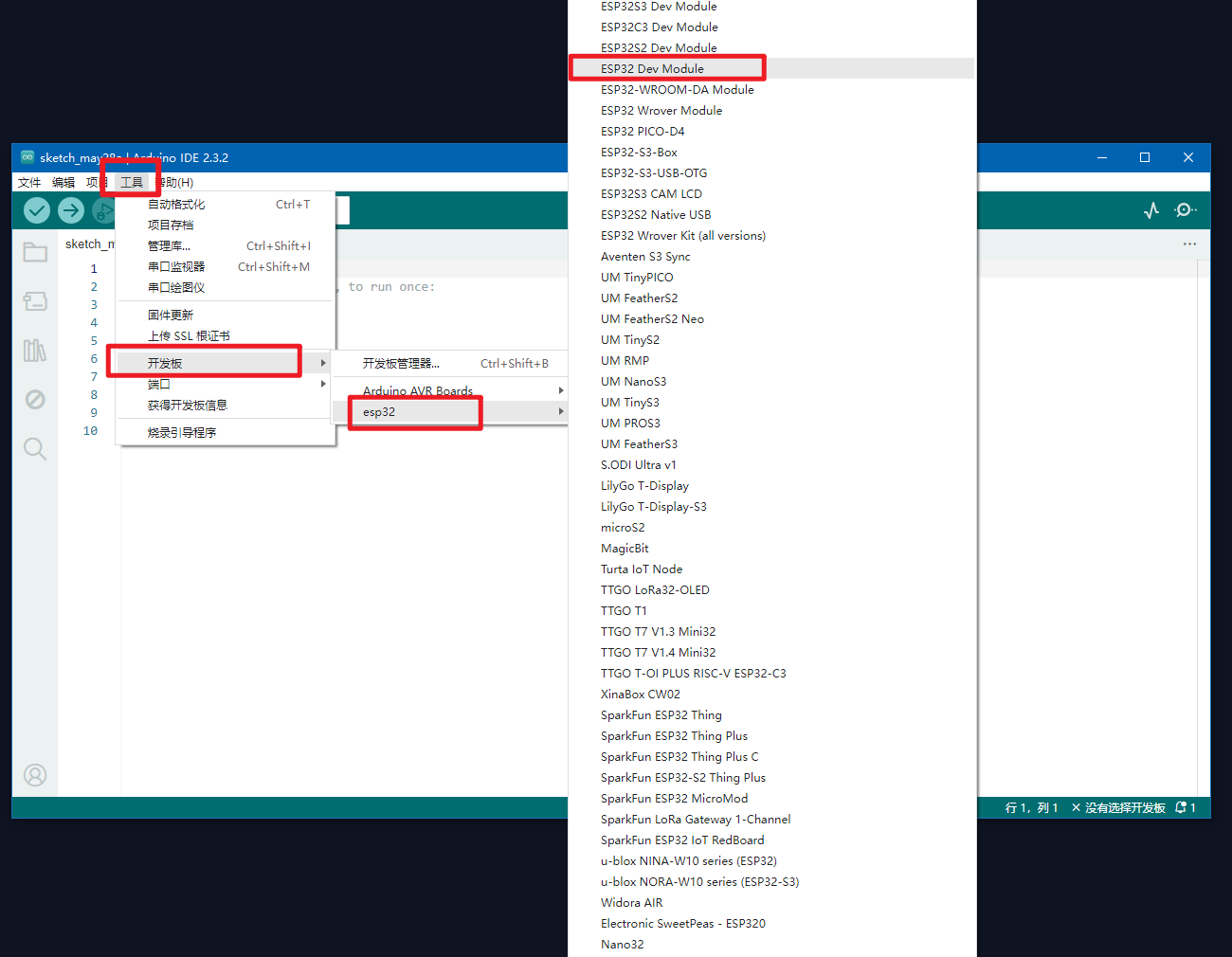
Task: Open the Debug sidebar icon
Action: click(x=35, y=399)
